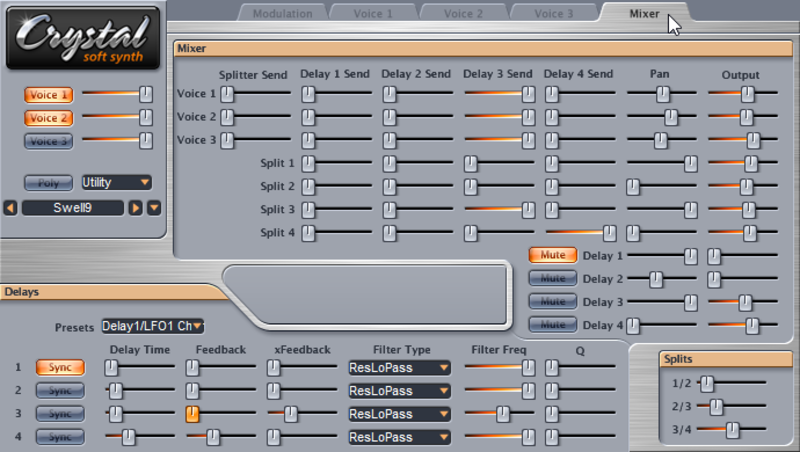This screenshot has width=800, height=452.
Task: Turn off Sync for delay 1
Action: [x=60, y=367]
